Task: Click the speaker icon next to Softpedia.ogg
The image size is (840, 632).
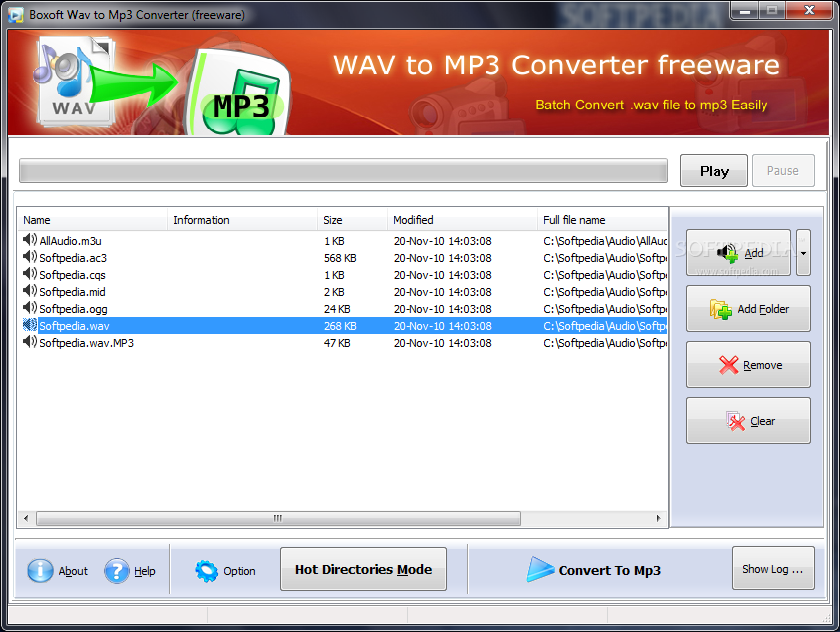Action: click(x=29, y=309)
